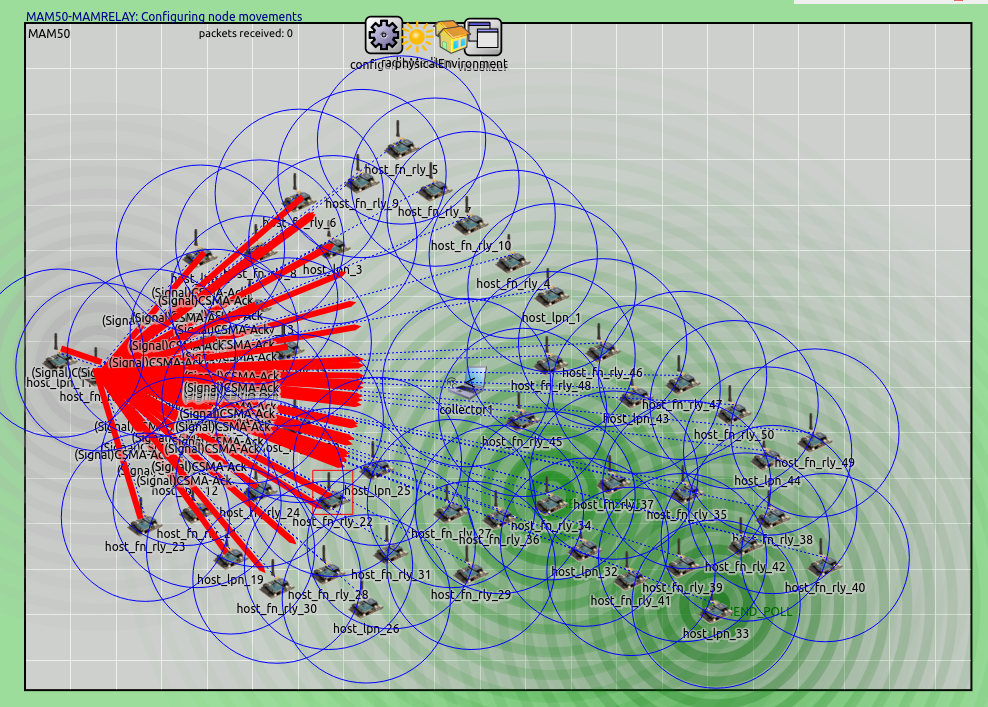
Task: Select the visualizer windows icon
Action: tap(483, 36)
